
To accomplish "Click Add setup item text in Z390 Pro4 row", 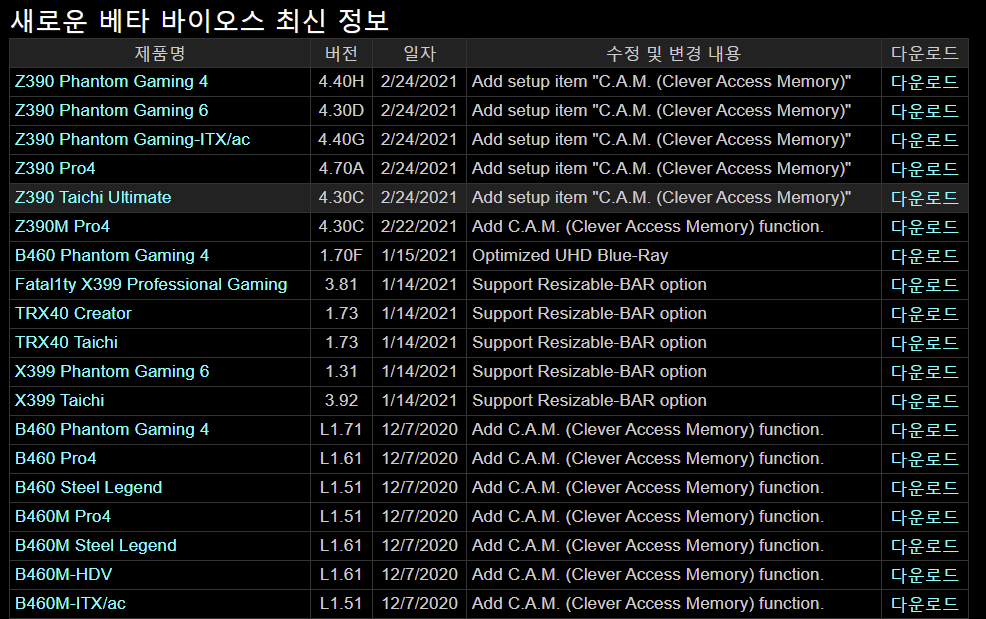I will pyautogui.click(x=662, y=169).
